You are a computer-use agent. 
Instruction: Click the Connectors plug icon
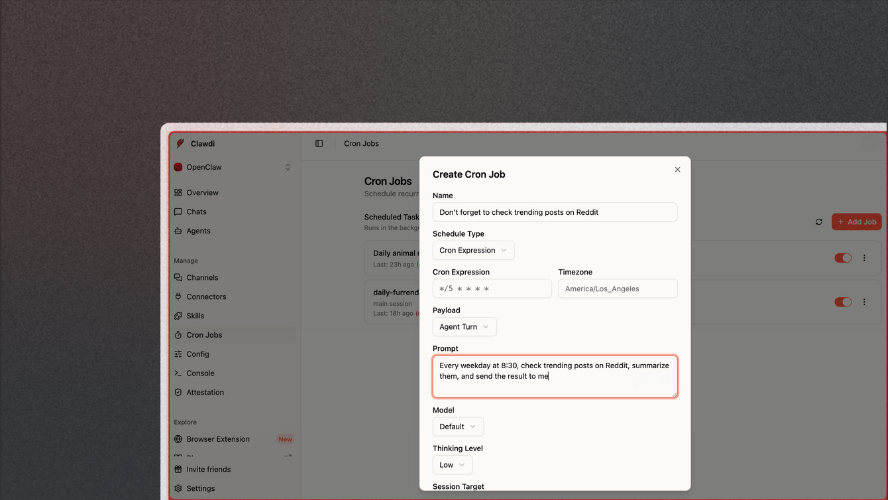(x=178, y=297)
